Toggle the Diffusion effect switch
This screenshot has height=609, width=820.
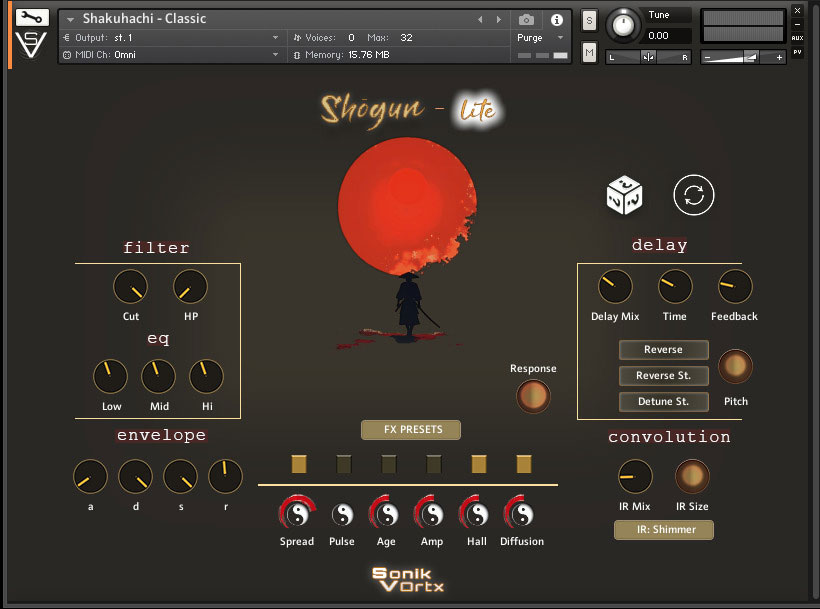click(523, 464)
